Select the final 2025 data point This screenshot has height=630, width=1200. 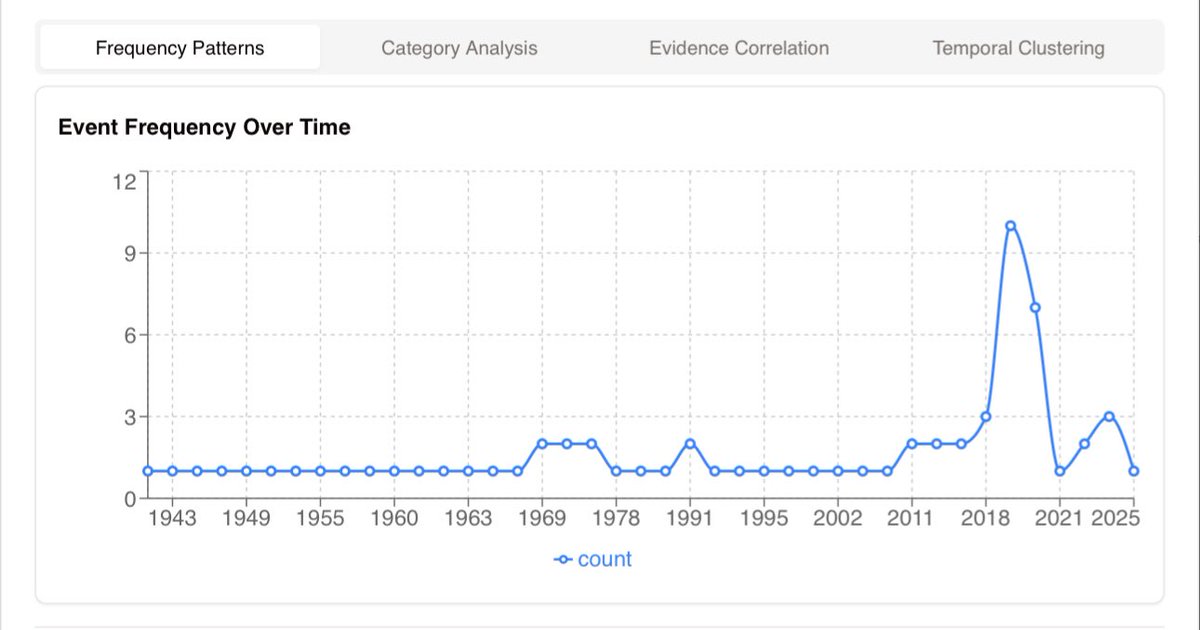point(1134,471)
